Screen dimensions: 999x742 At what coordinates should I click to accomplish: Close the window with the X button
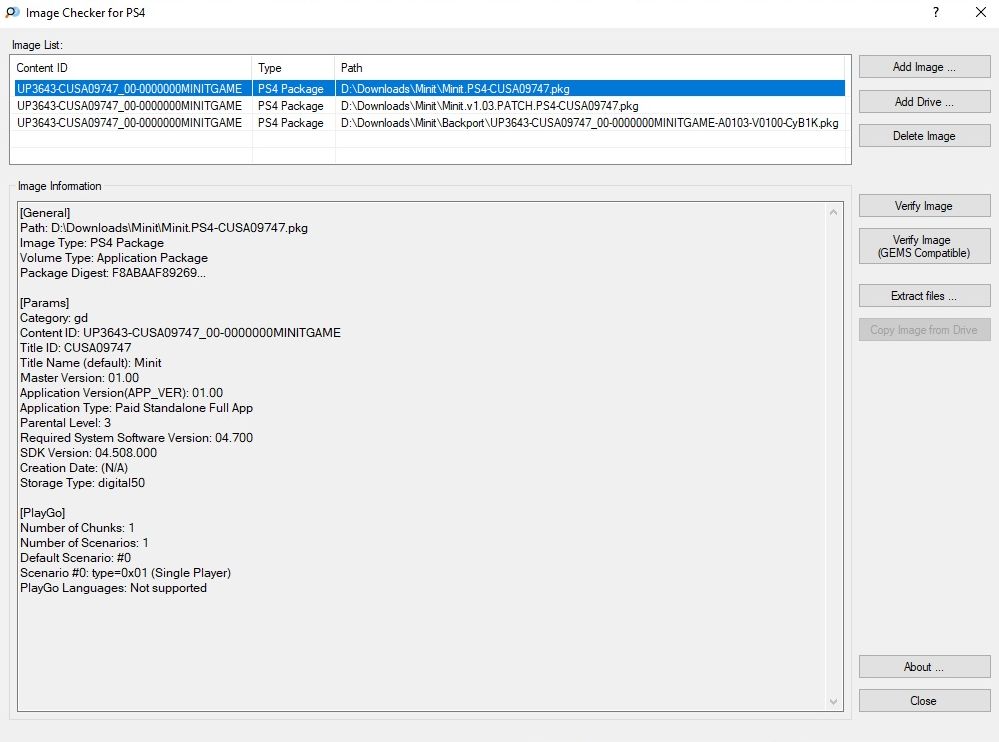tap(981, 12)
